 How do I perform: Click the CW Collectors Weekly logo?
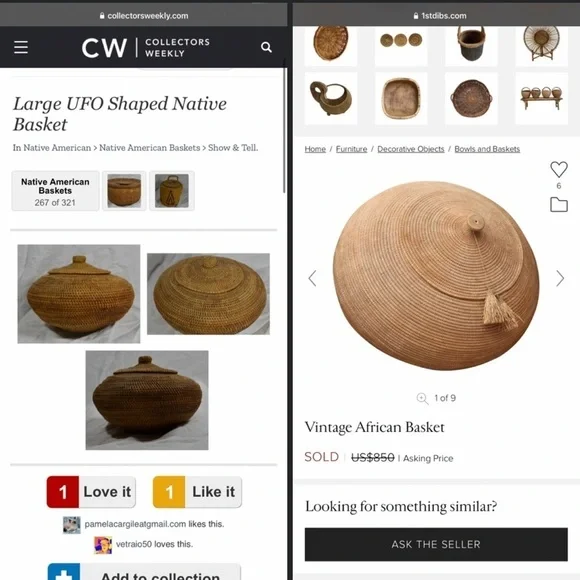click(x=146, y=48)
